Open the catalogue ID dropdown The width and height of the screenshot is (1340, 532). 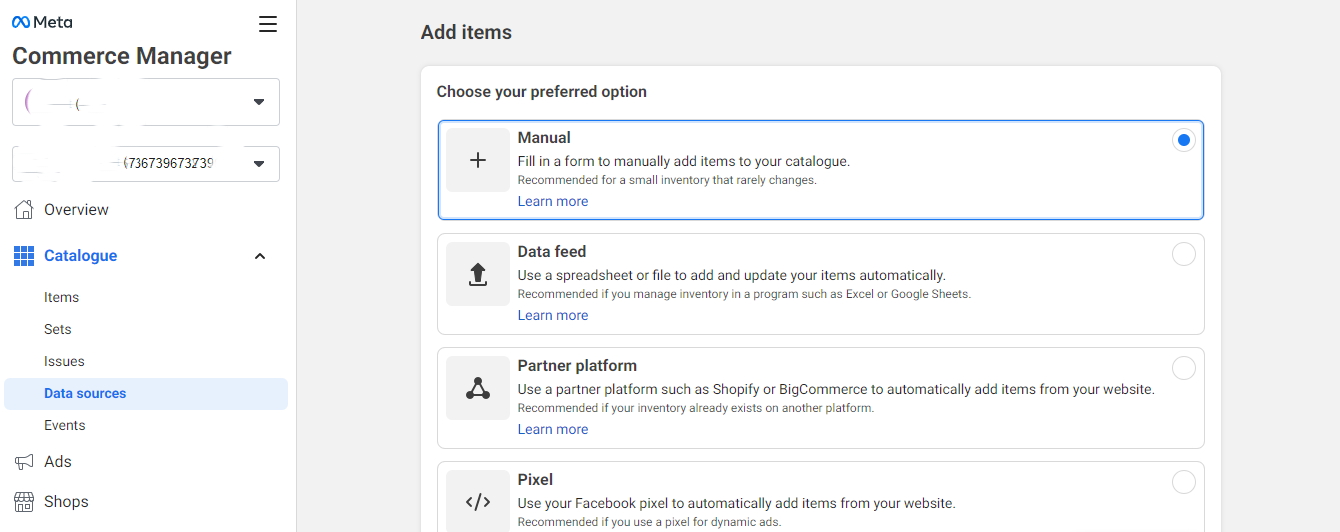tap(258, 164)
